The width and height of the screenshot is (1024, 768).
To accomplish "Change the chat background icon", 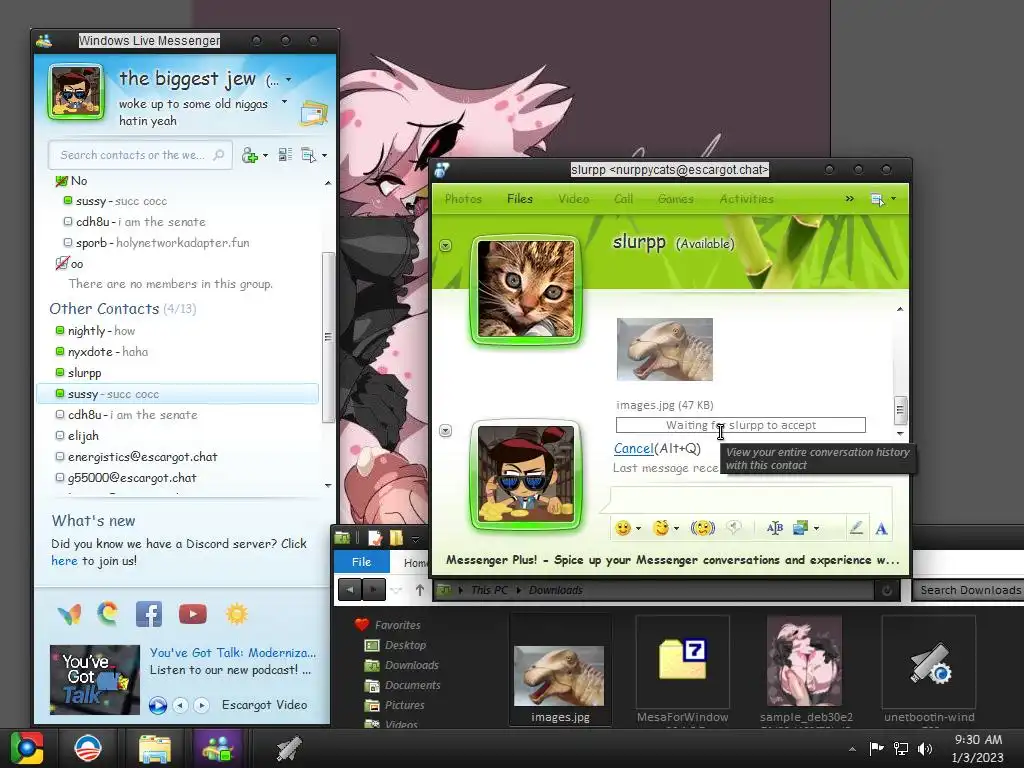I will [800, 528].
